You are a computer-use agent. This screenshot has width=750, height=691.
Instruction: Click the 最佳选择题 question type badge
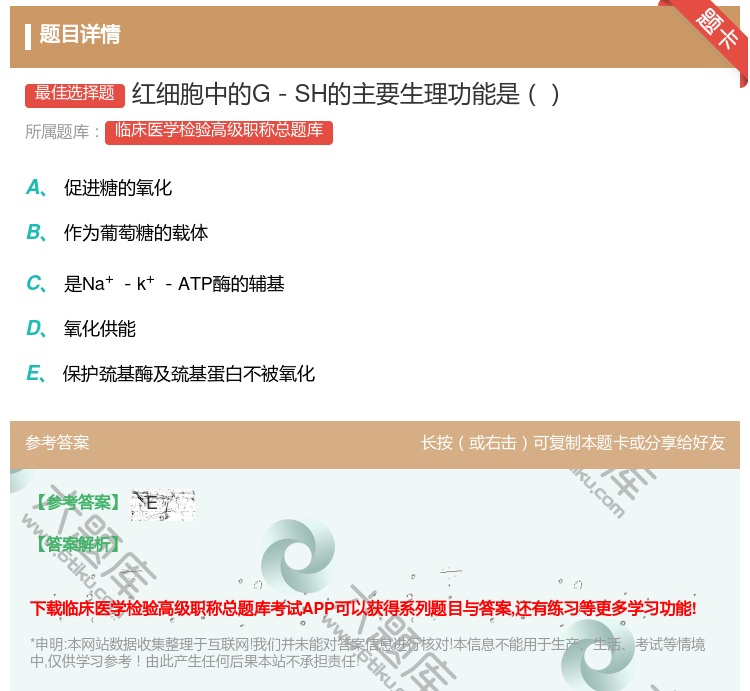point(75,95)
